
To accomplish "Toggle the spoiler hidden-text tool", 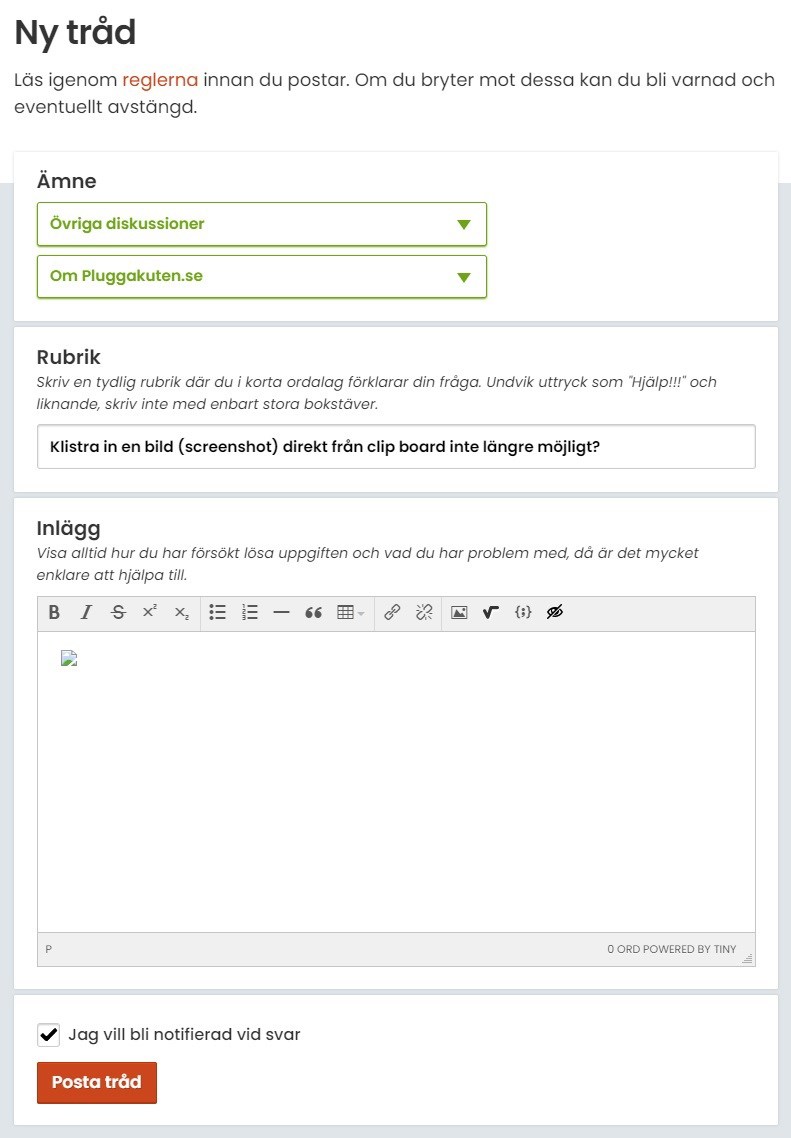I will pyautogui.click(x=555, y=613).
